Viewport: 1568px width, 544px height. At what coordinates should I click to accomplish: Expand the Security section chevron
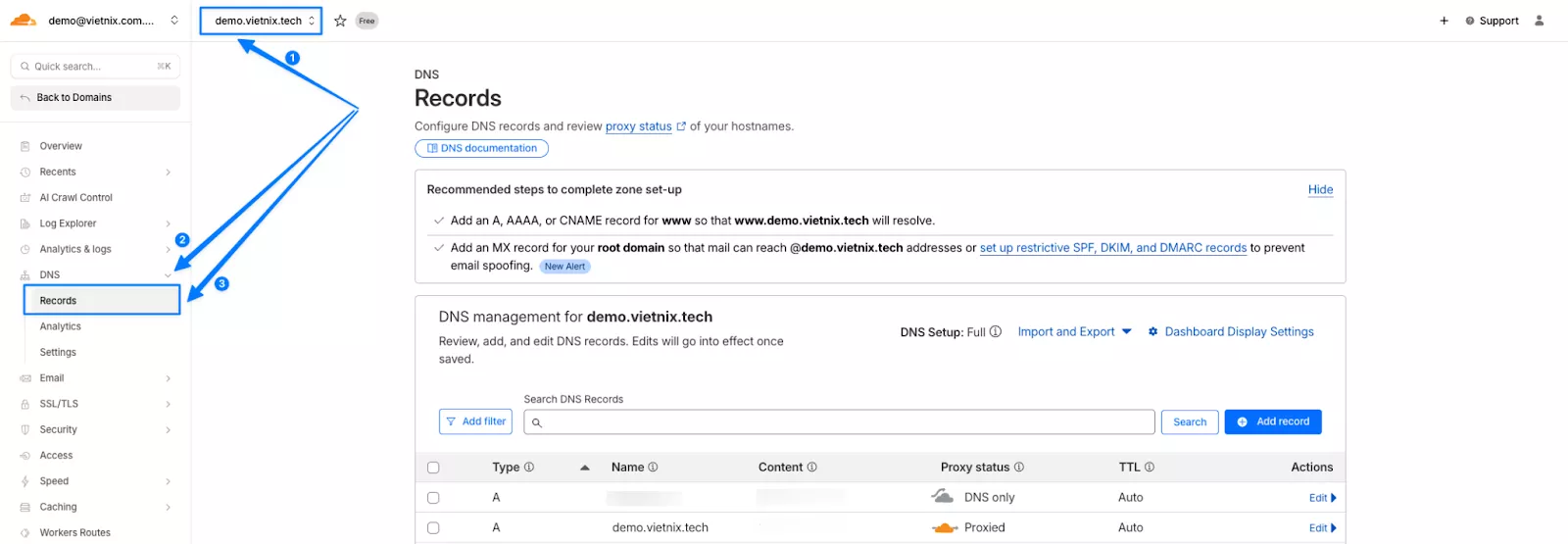[x=169, y=430]
